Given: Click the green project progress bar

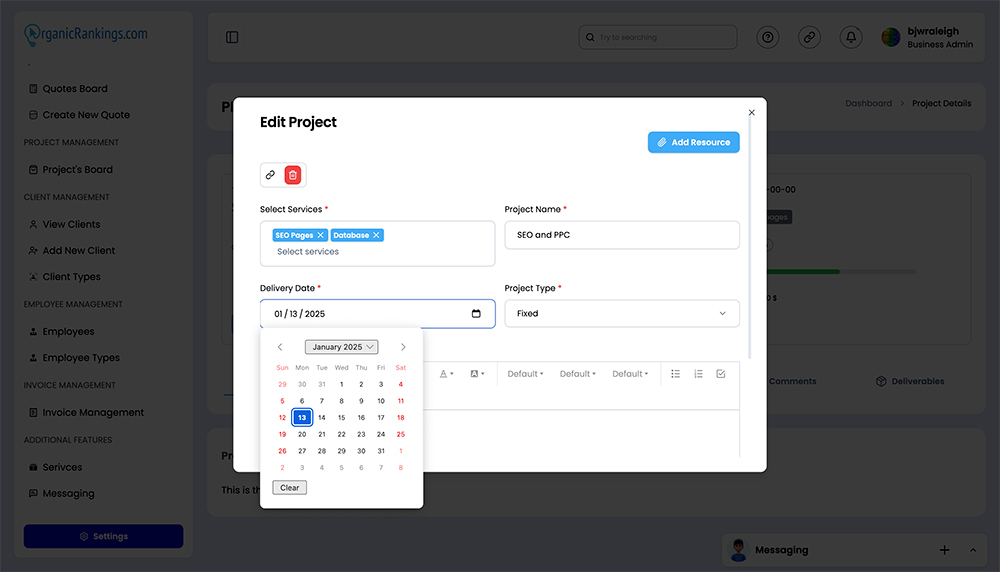Looking at the screenshot, I should click(804, 272).
